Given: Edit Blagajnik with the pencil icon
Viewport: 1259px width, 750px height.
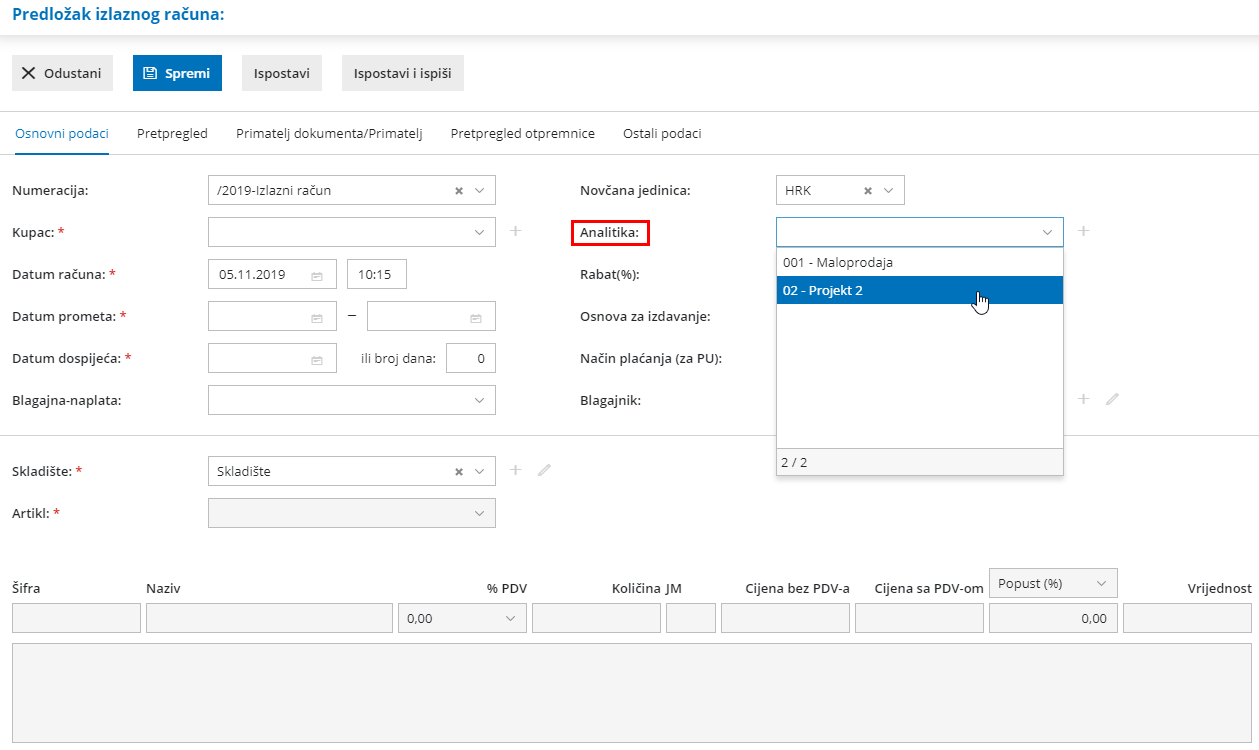Looking at the screenshot, I should click(1112, 399).
